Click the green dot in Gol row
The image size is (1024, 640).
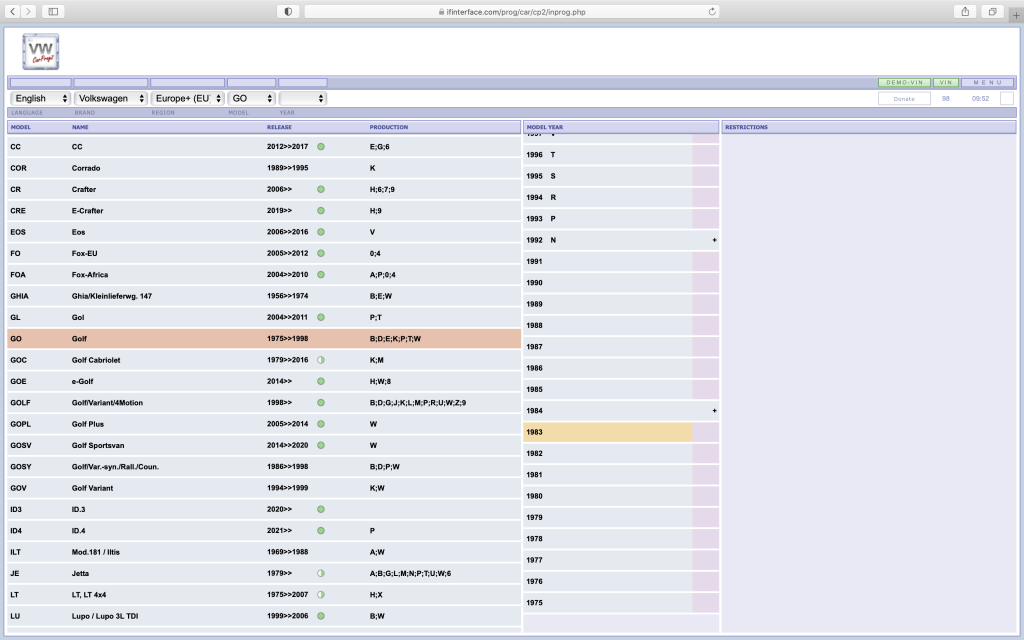click(x=321, y=317)
